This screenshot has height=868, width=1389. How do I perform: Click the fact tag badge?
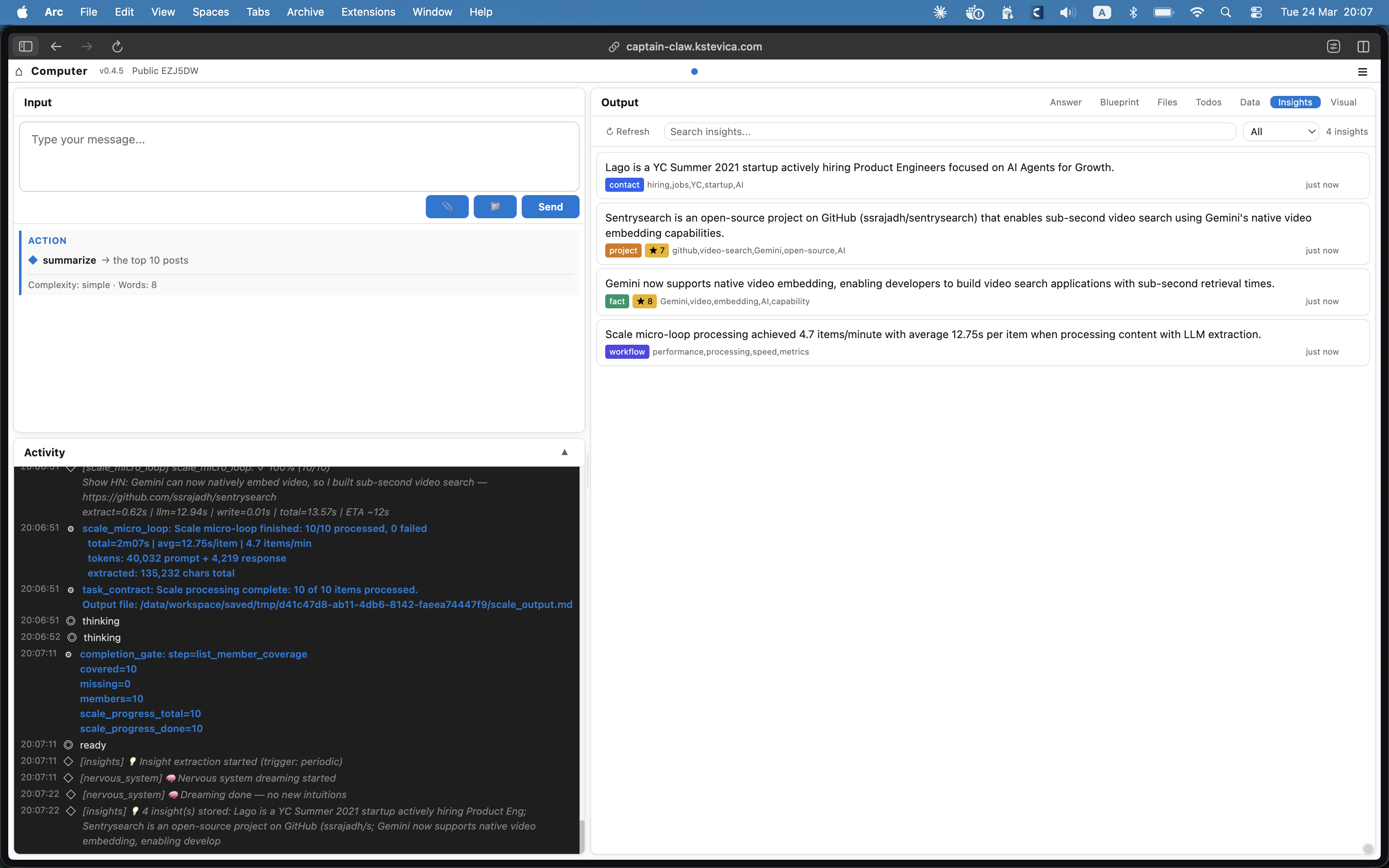(x=616, y=301)
